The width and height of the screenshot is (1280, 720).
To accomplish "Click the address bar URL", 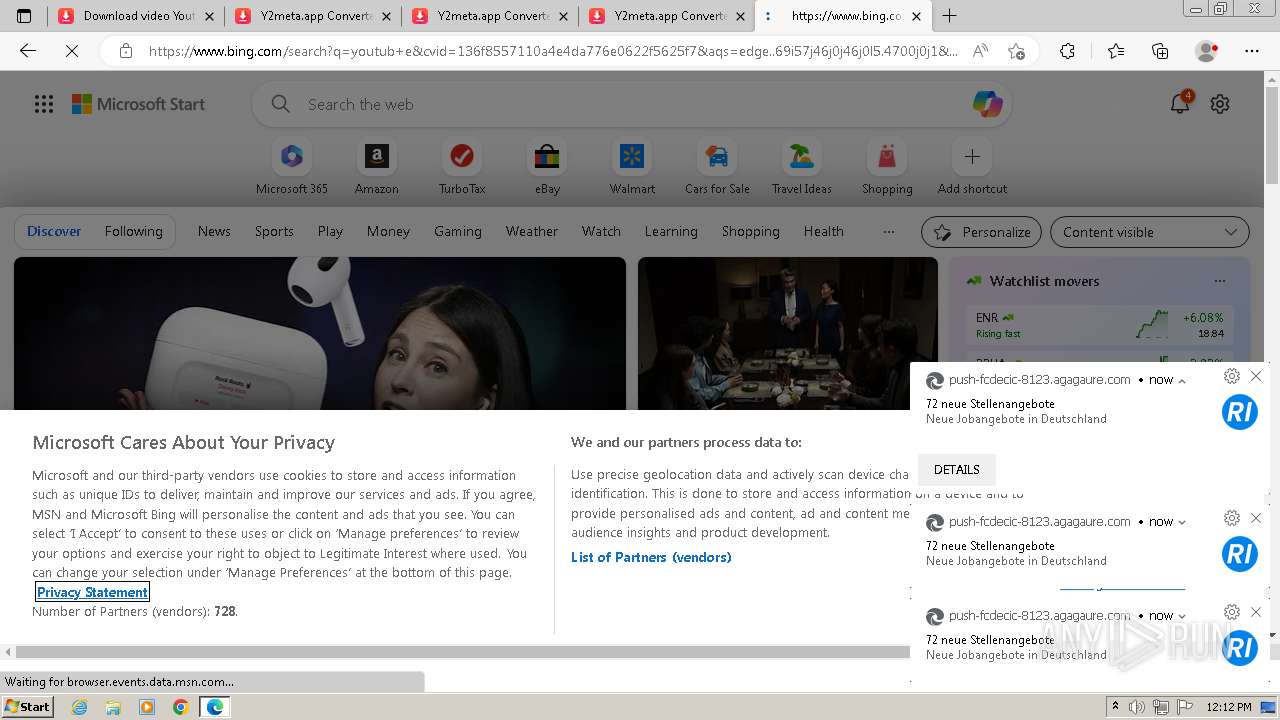I will 553,51.
